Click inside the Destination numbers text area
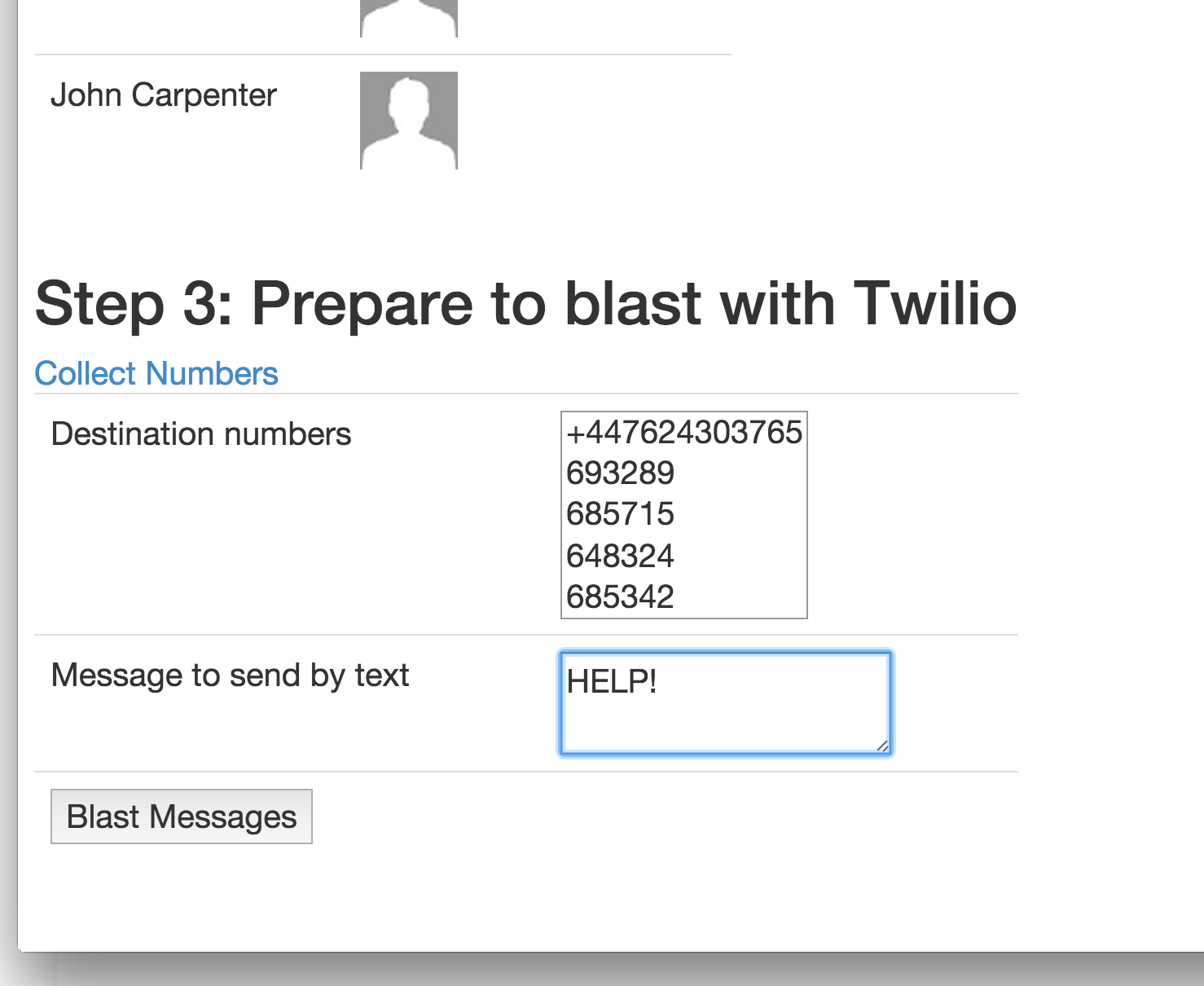 683,513
